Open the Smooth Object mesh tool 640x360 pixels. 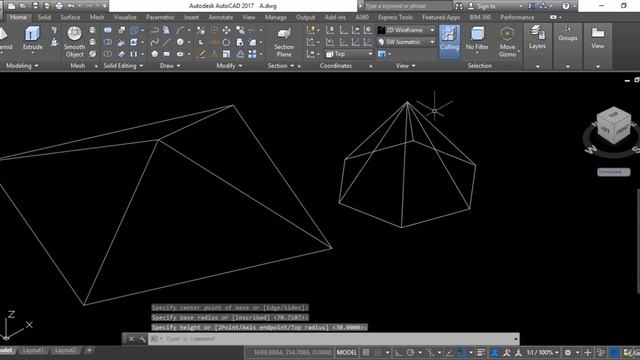click(x=74, y=42)
